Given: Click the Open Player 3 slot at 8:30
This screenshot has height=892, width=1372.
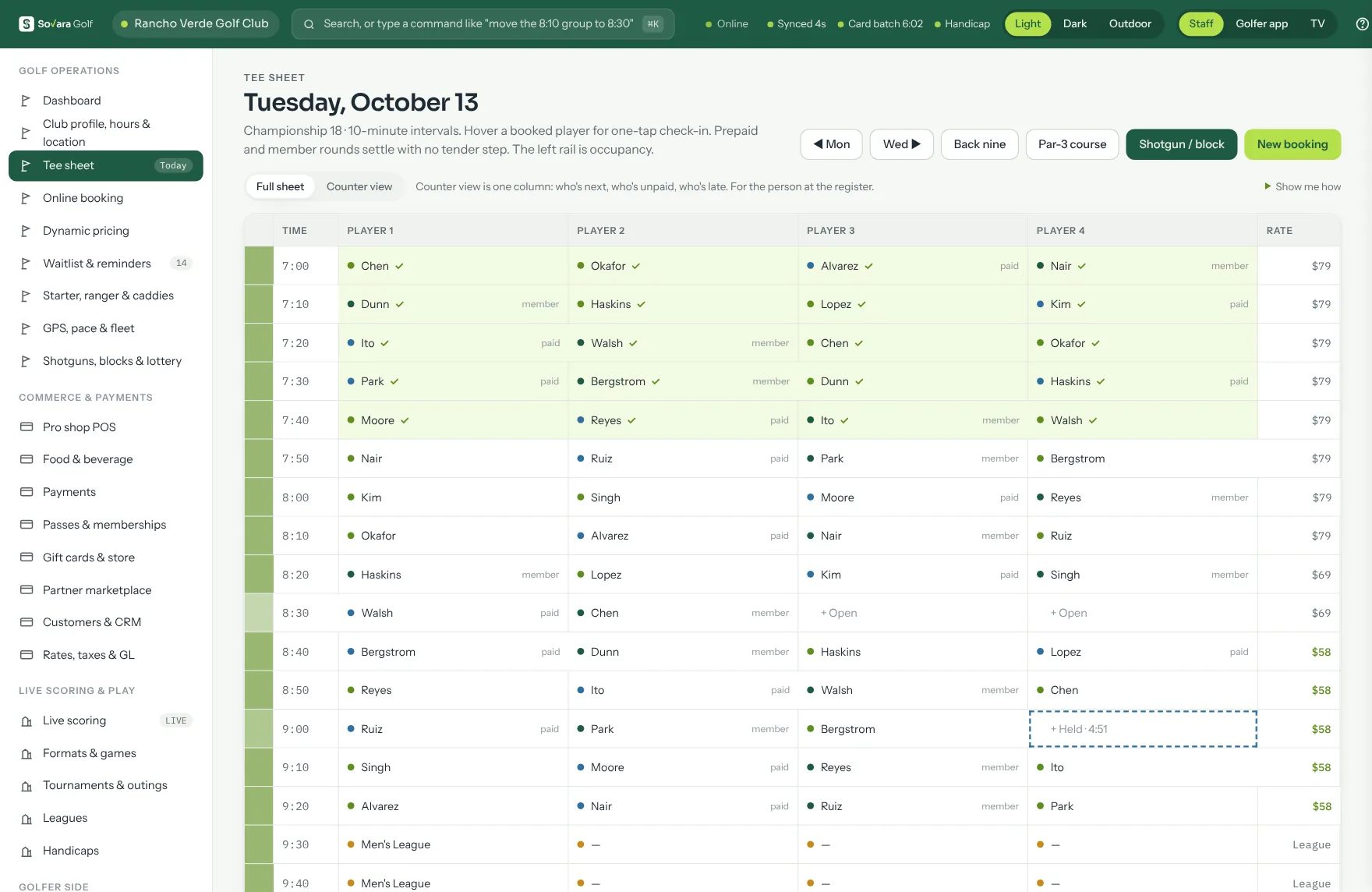Looking at the screenshot, I should tap(912, 613).
